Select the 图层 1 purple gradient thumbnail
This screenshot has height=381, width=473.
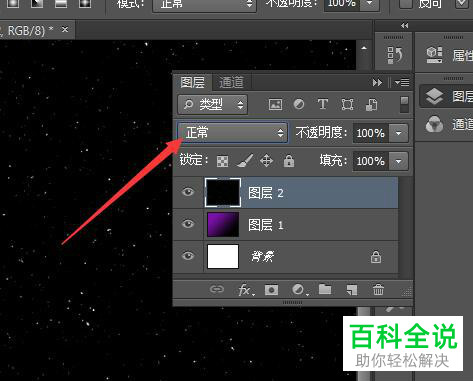tap(223, 225)
